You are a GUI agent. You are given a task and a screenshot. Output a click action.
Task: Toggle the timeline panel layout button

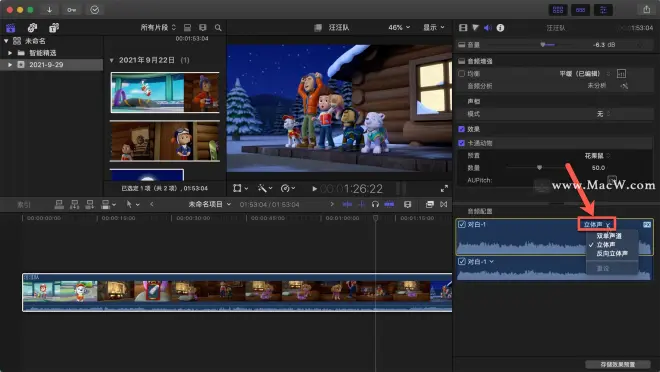[x=580, y=10]
